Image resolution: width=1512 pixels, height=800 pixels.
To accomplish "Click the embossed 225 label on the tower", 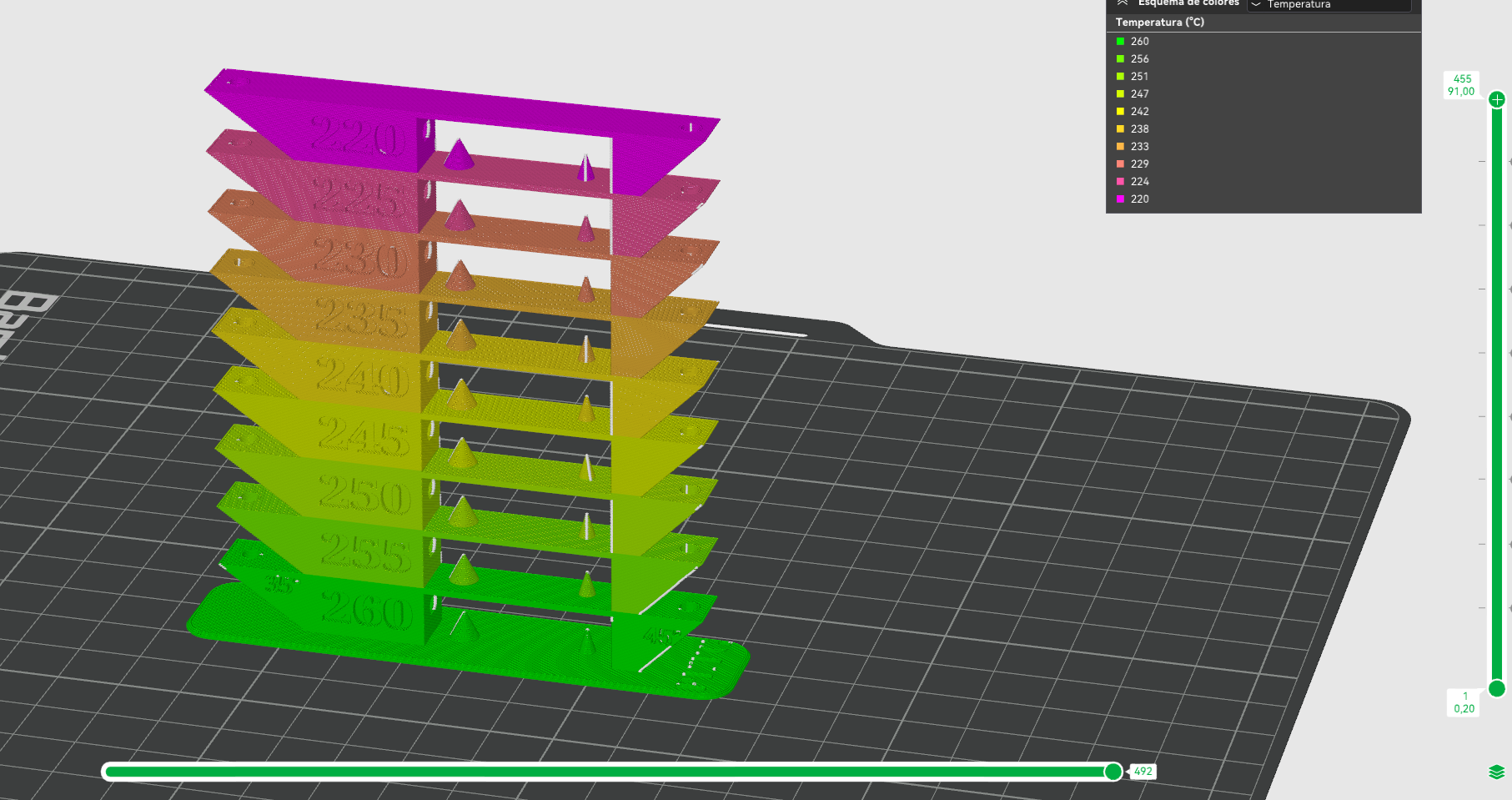I will 356,196.
